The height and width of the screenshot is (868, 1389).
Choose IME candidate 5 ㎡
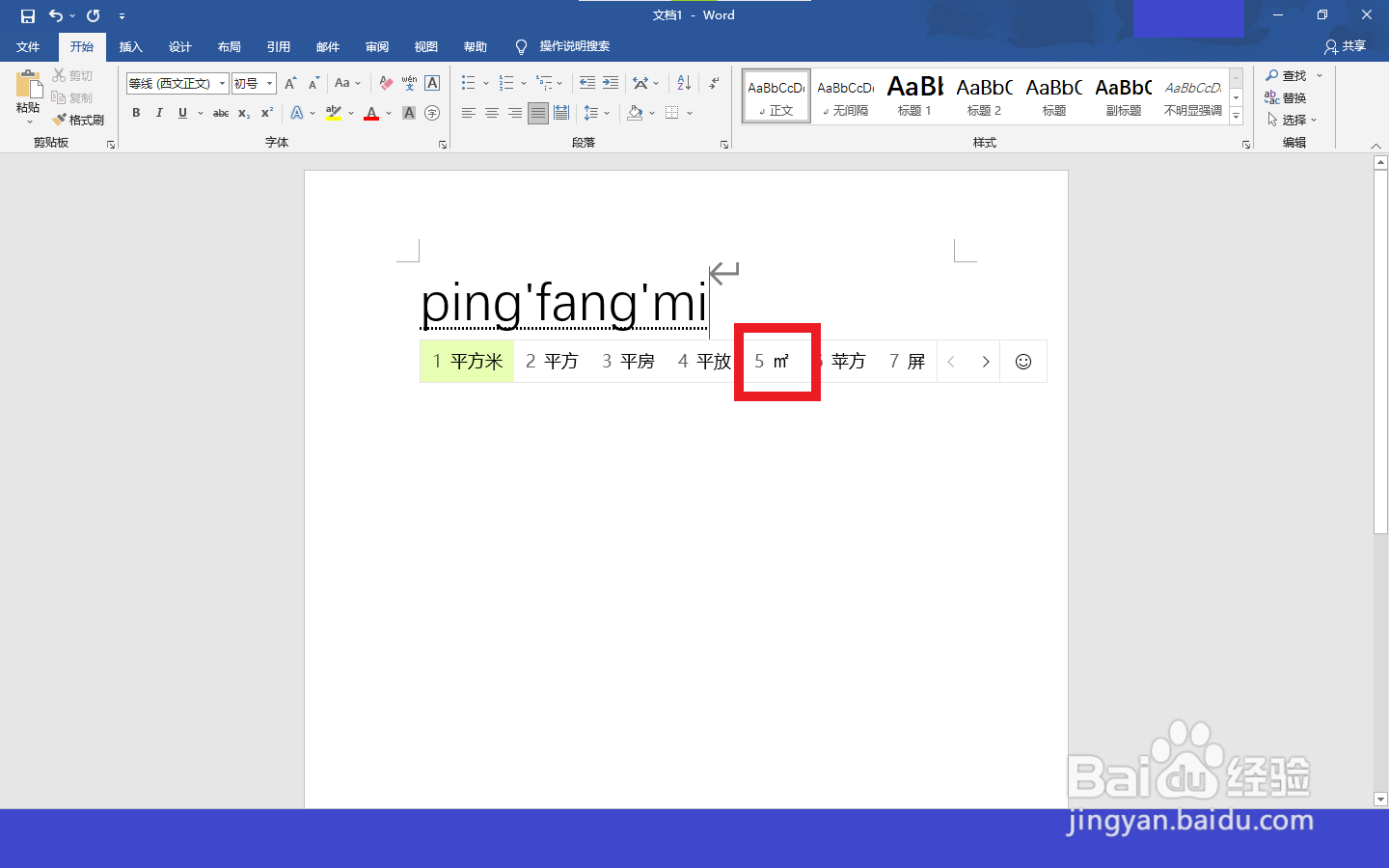772,362
